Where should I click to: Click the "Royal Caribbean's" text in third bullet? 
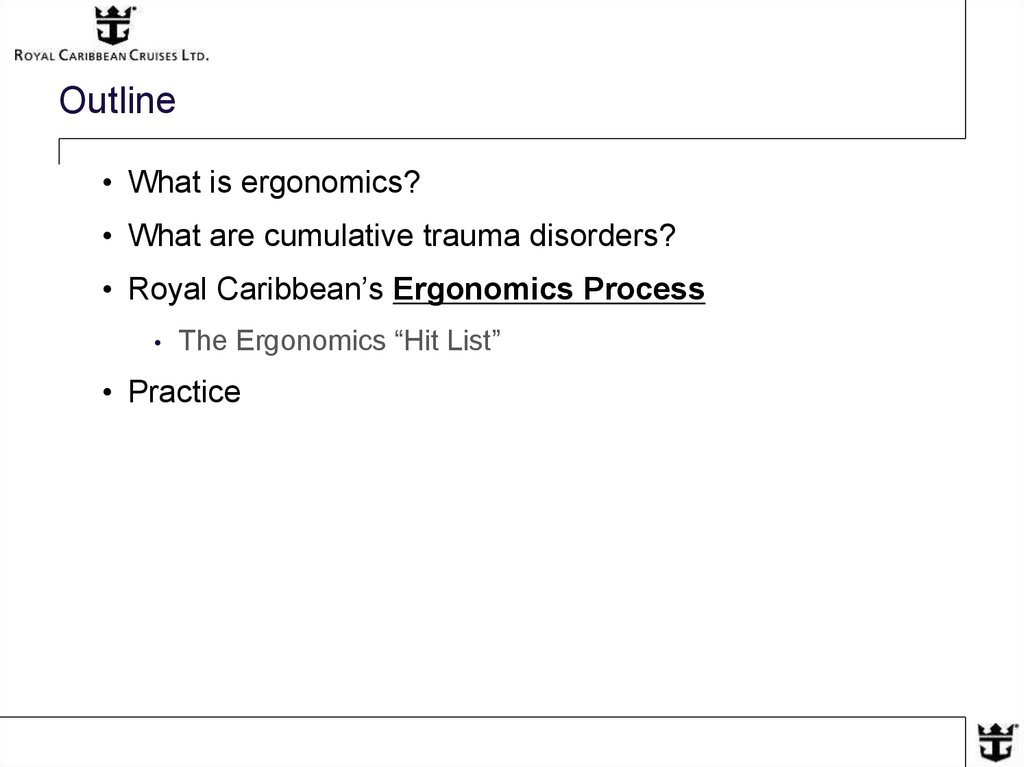tap(256, 289)
